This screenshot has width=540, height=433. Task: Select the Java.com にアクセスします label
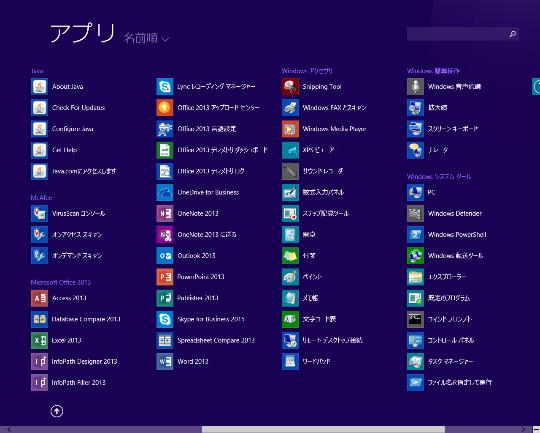84,171
